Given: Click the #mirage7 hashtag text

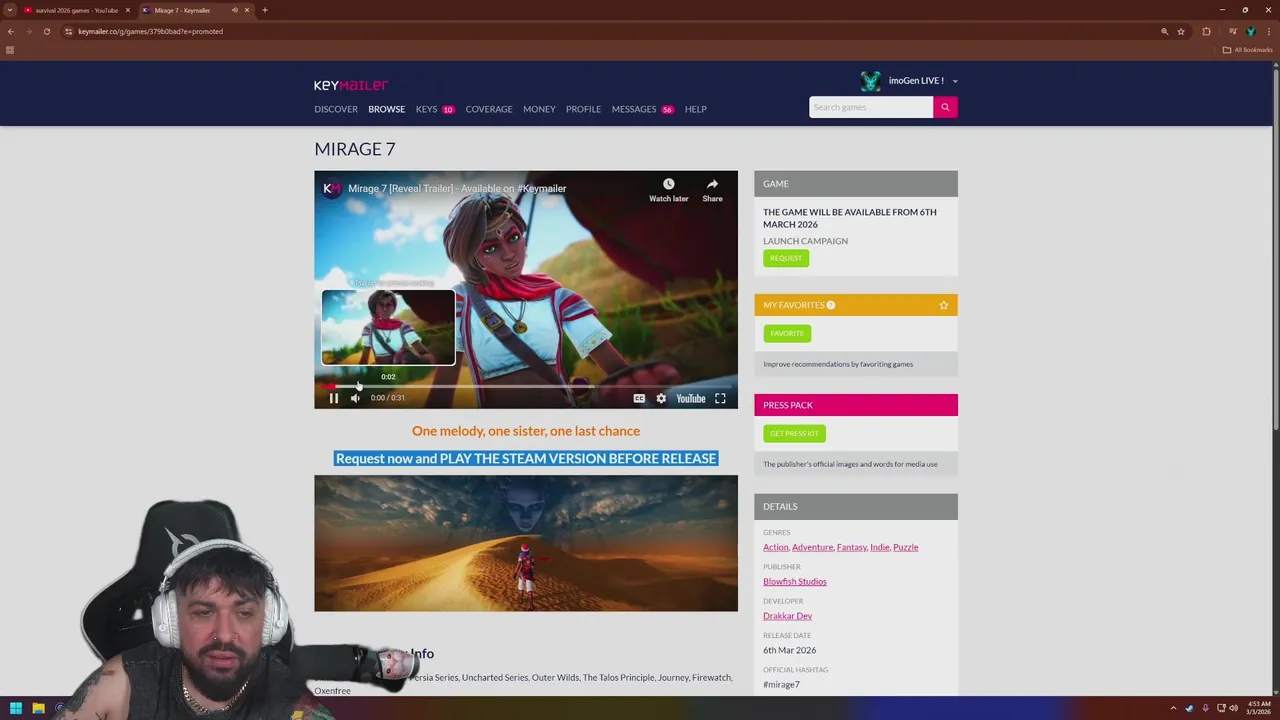Looking at the screenshot, I should [781, 684].
